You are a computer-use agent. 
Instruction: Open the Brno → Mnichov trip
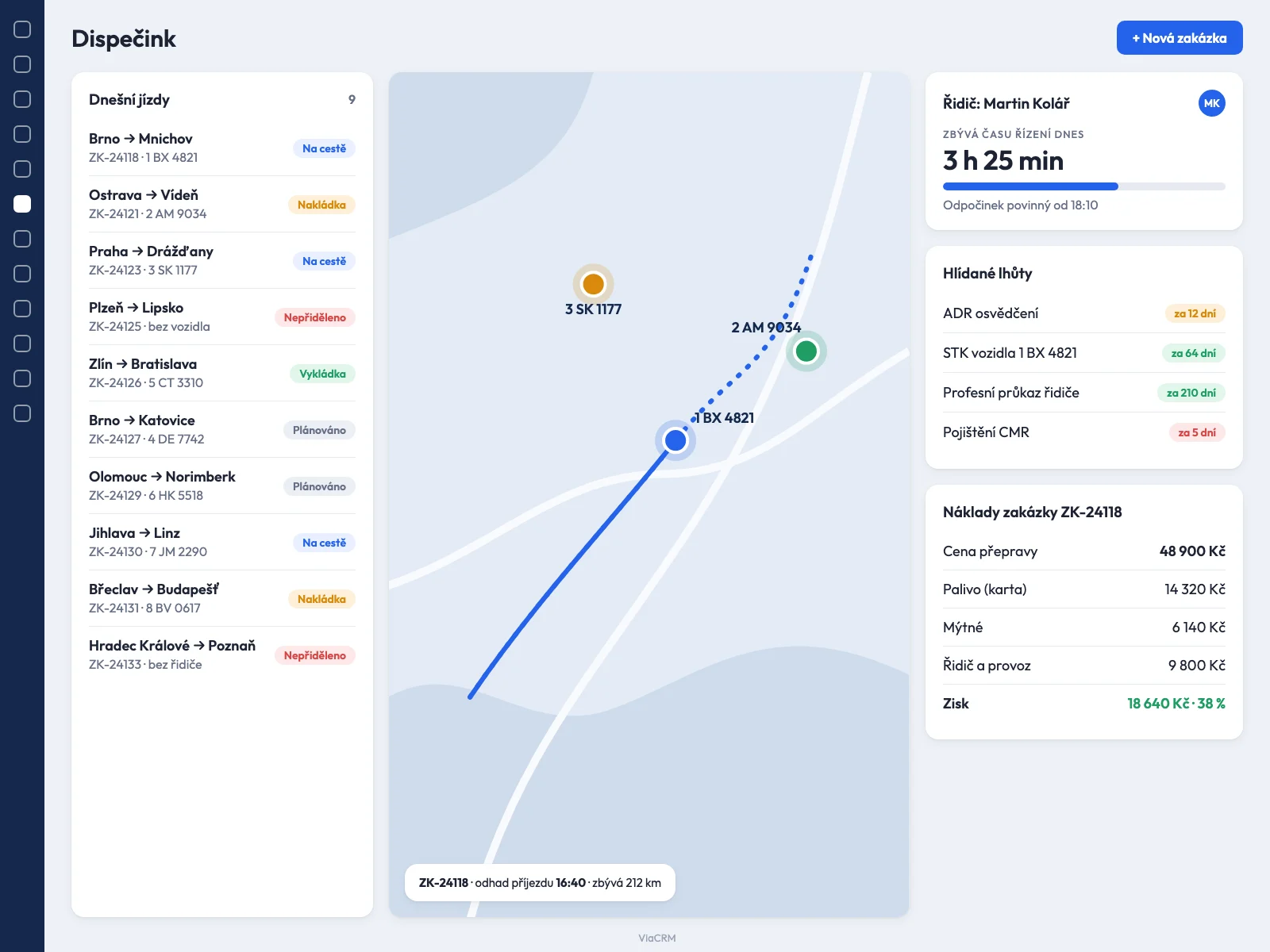click(222, 148)
